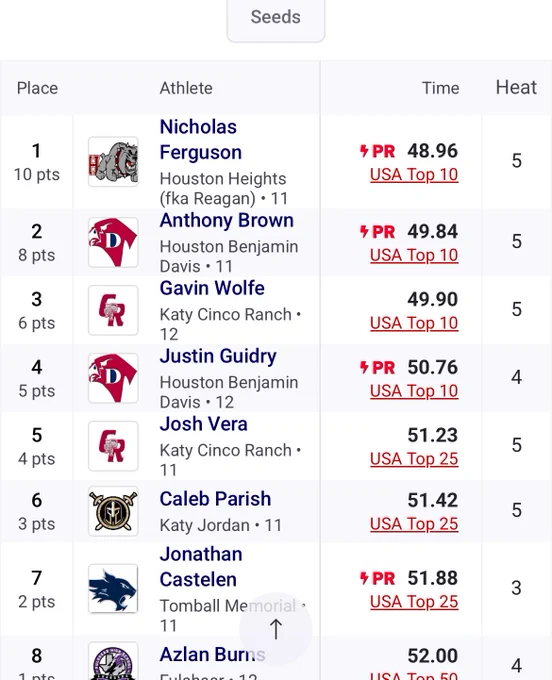Click USA Top 25 link under 51.23
The width and height of the screenshot is (552, 680).
pyautogui.click(x=414, y=459)
